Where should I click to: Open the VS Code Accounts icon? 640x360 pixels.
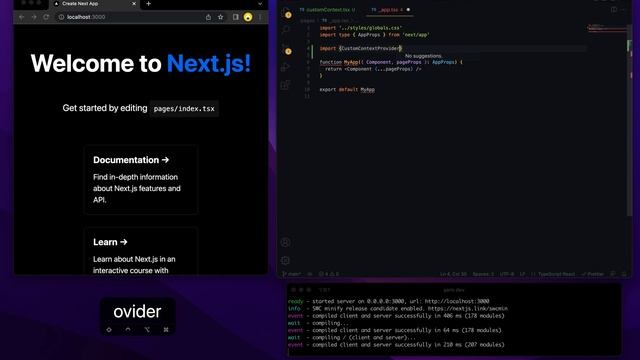286,242
